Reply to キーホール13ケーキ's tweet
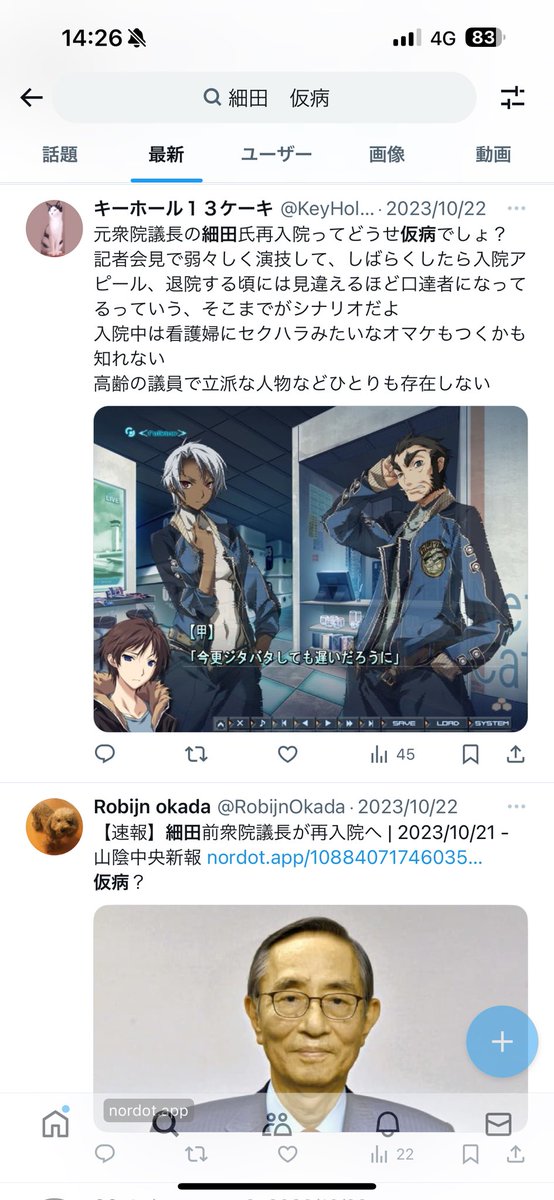 (x=105, y=754)
